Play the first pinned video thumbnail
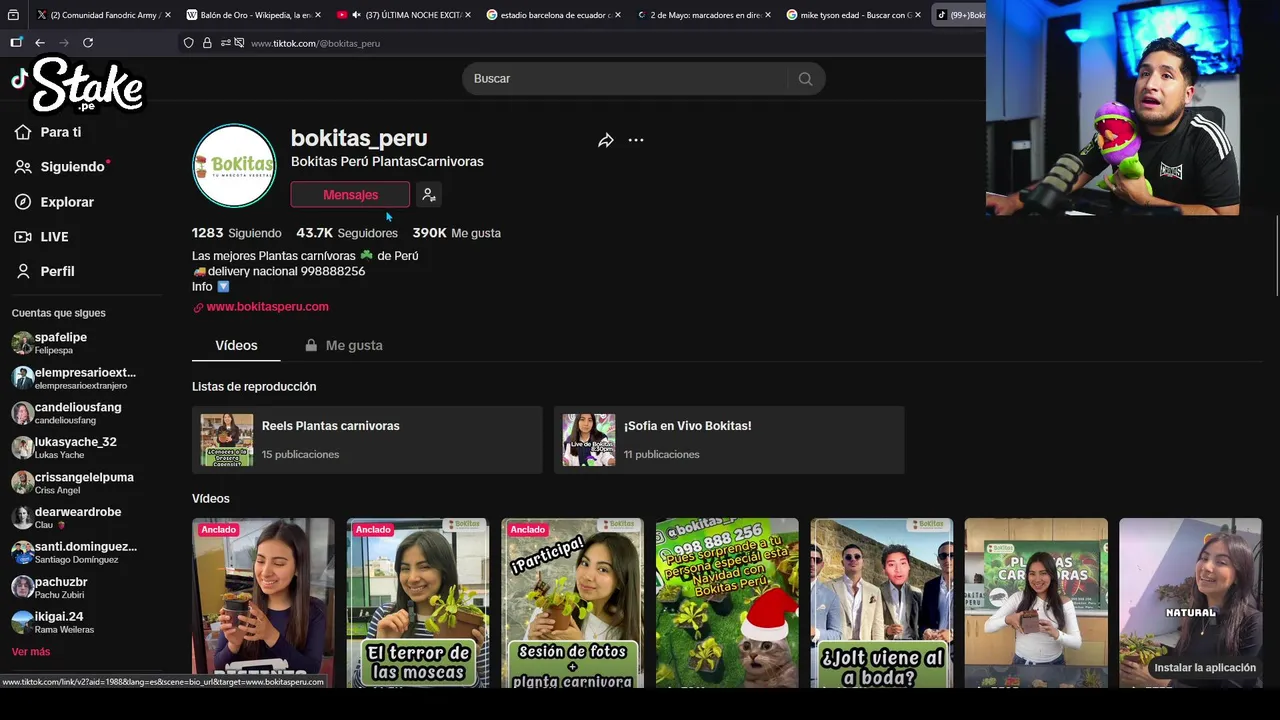 pyautogui.click(x=263, y=603)
